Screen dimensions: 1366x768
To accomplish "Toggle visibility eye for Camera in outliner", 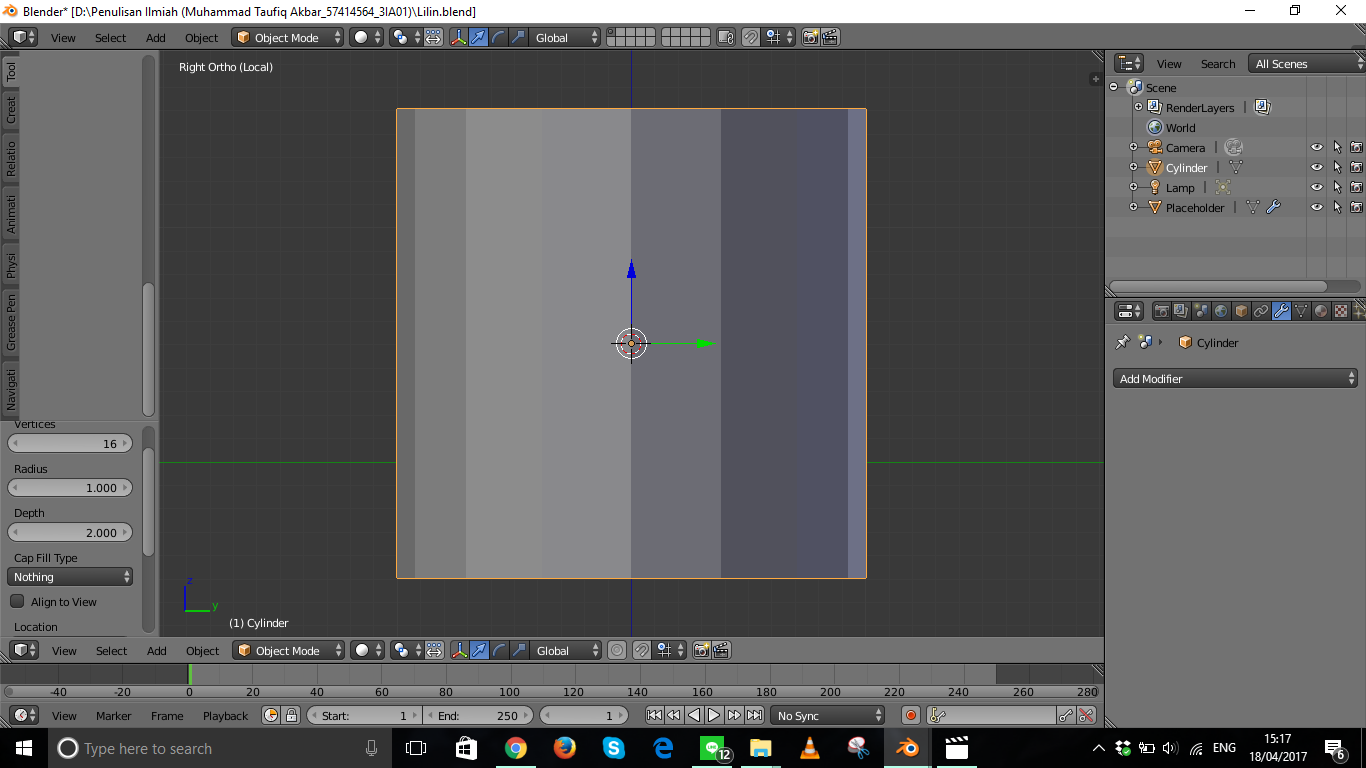I will coord(1317,147).
